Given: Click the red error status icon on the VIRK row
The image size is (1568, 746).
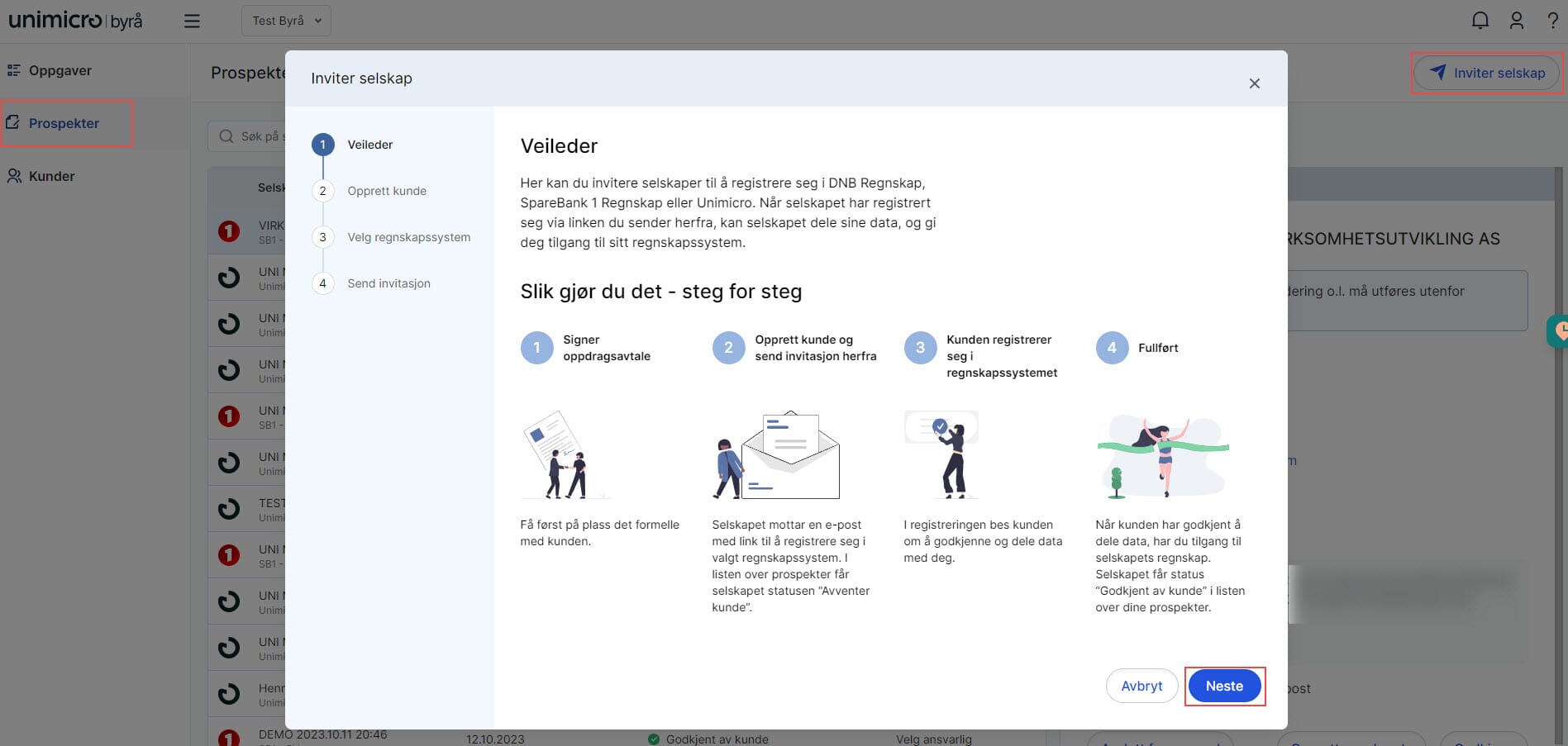Looking at the screenshot, I should 228,231.
